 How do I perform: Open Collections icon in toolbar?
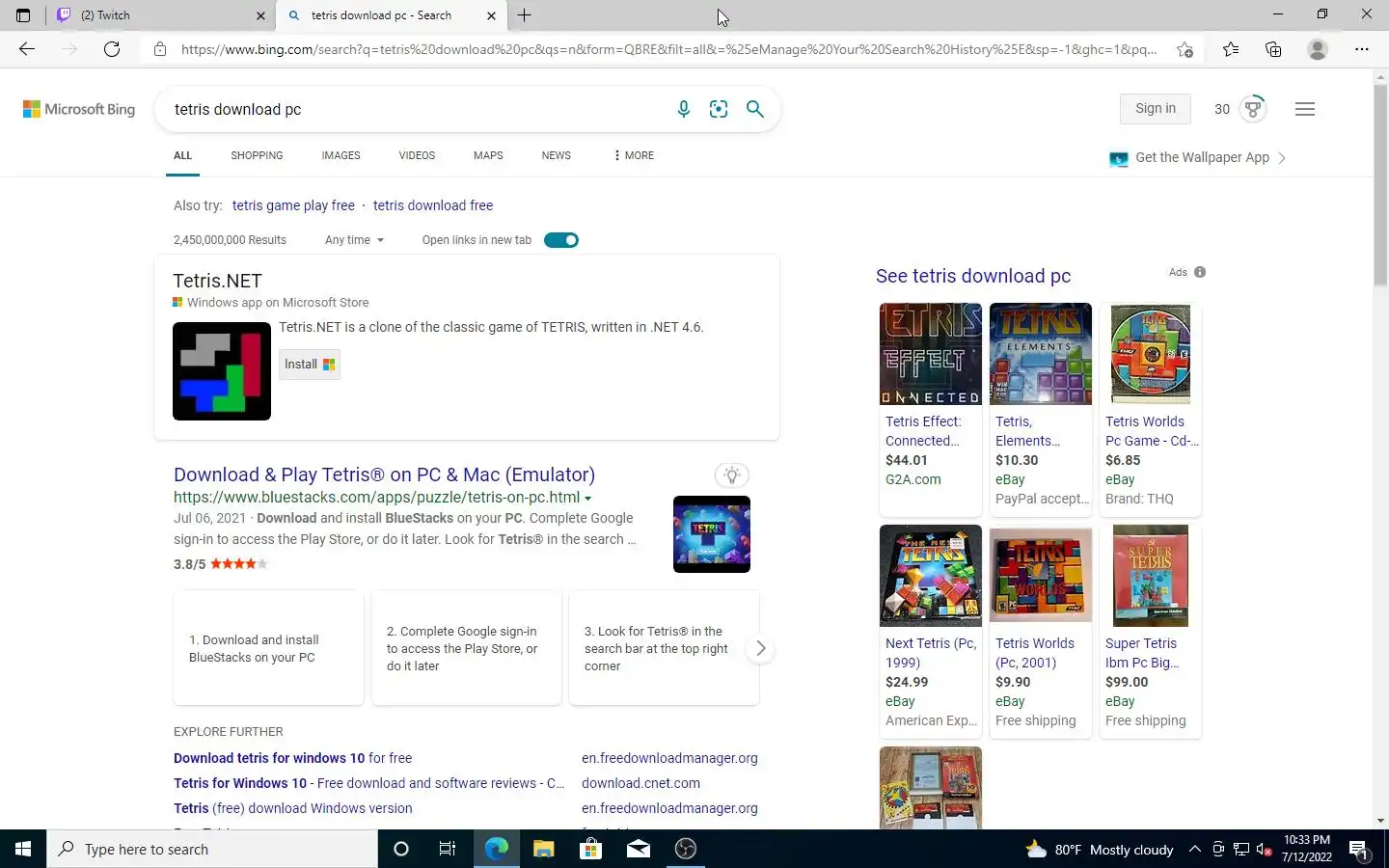(x=1273, y=49)
